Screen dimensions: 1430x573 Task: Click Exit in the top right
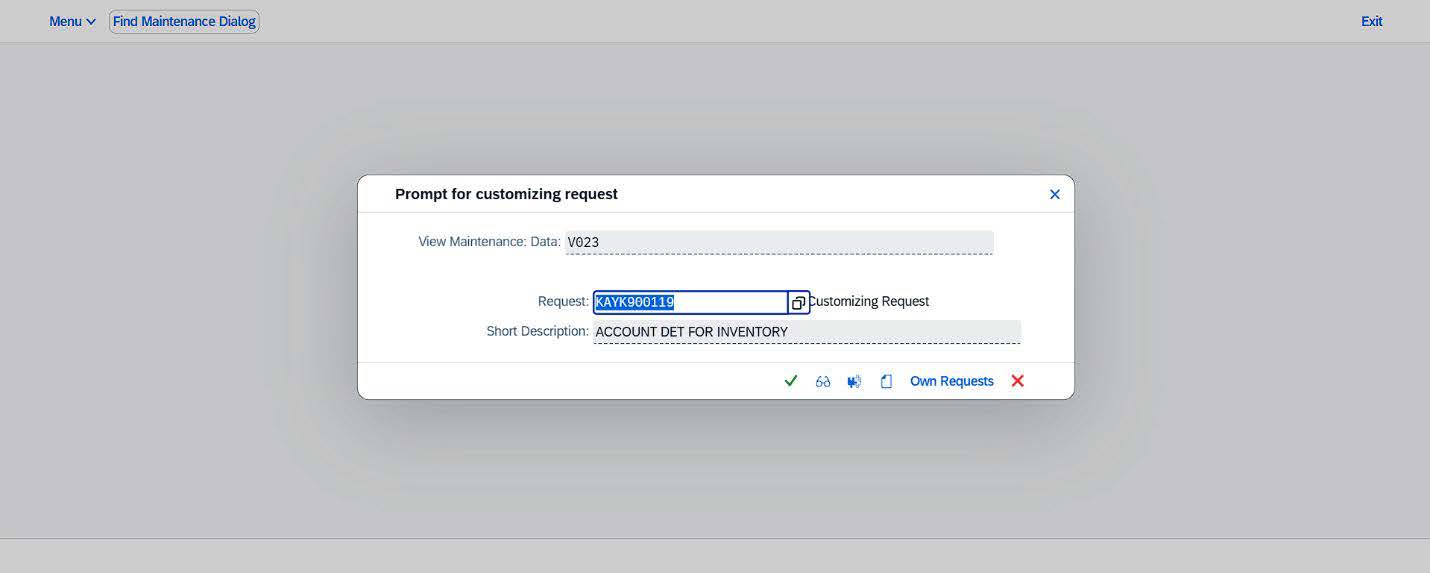coord(1372,21)
